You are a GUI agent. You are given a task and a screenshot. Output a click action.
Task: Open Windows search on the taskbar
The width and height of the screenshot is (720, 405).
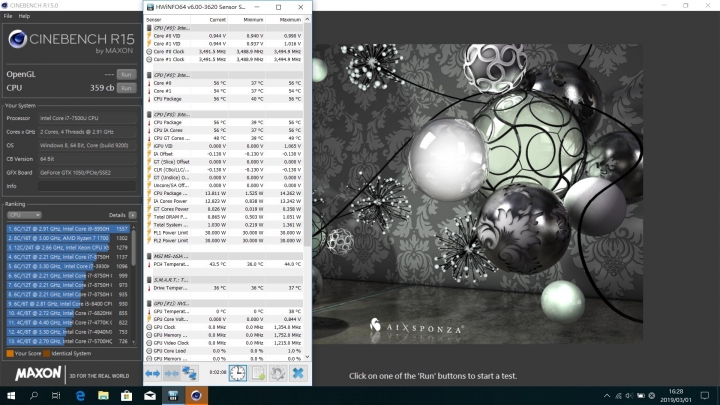[34, 395]
